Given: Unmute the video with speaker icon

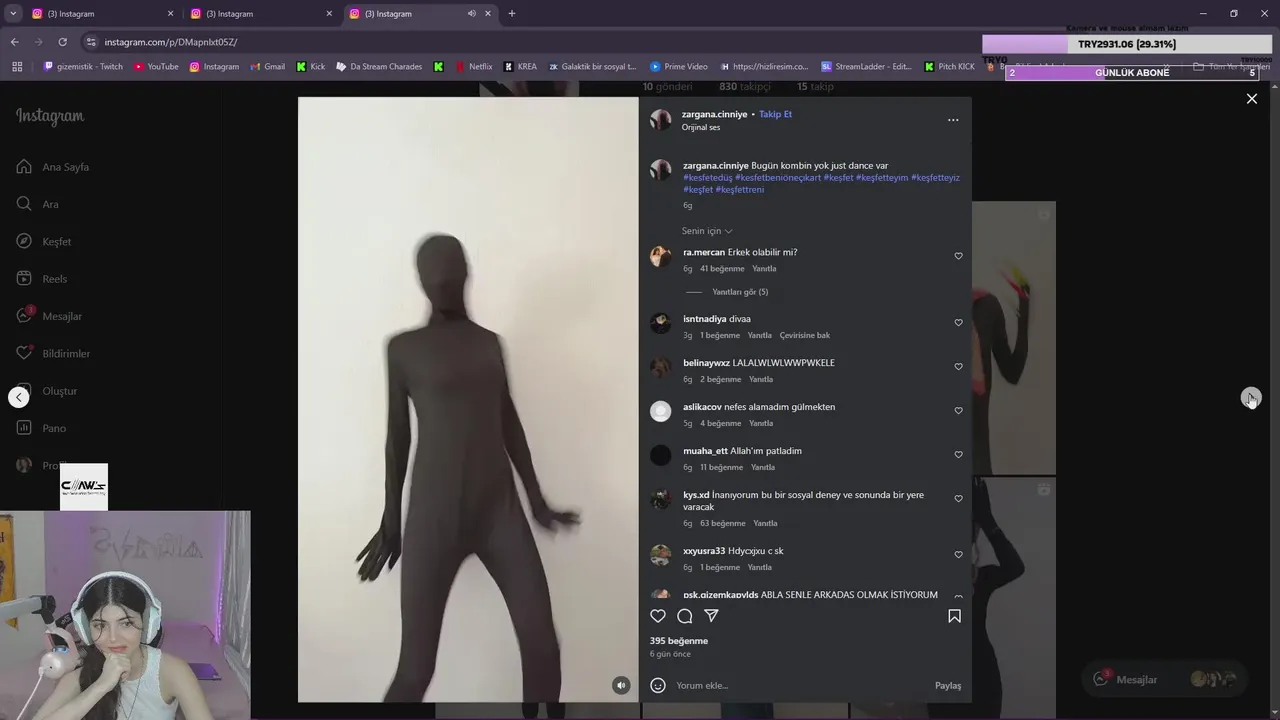Looking at the screenshot, I should 621,685.
